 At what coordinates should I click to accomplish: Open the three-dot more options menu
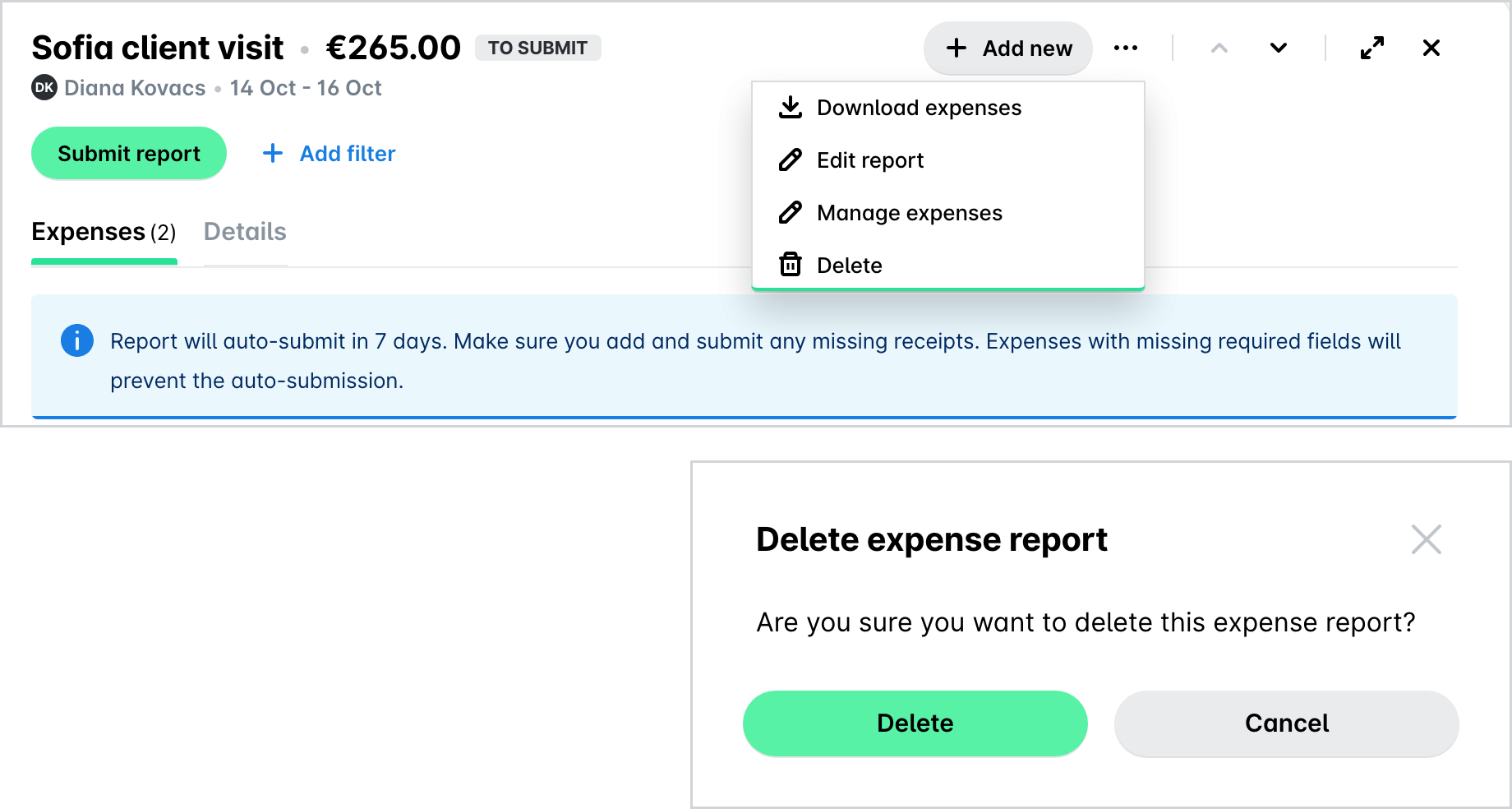pos(1126,48)
